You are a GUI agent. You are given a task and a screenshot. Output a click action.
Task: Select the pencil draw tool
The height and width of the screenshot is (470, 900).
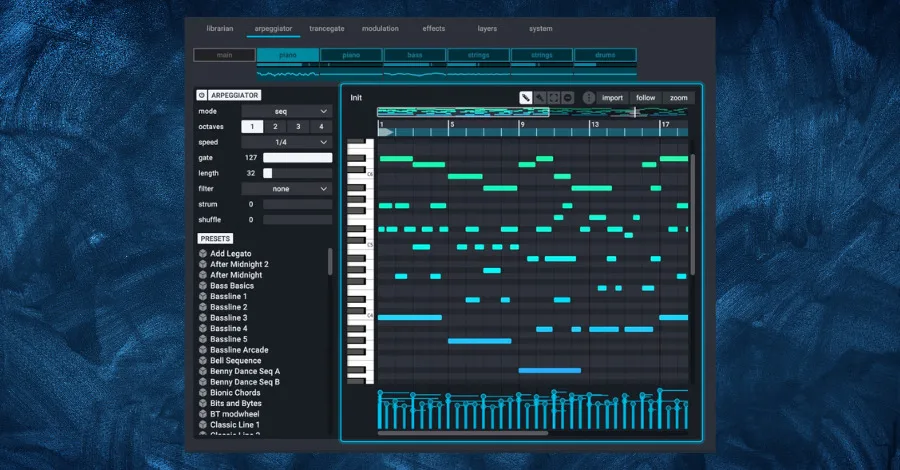coord(526,98)
